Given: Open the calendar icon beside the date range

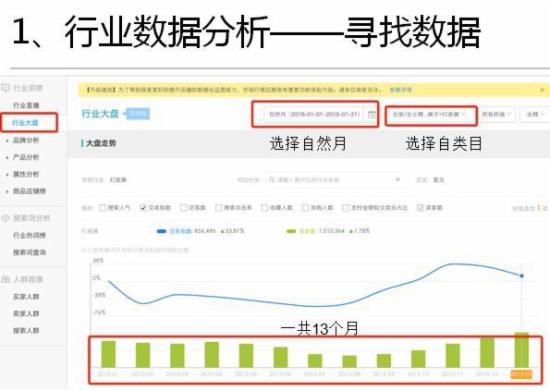Looking at the screenshot, I should tap(371, 114).
